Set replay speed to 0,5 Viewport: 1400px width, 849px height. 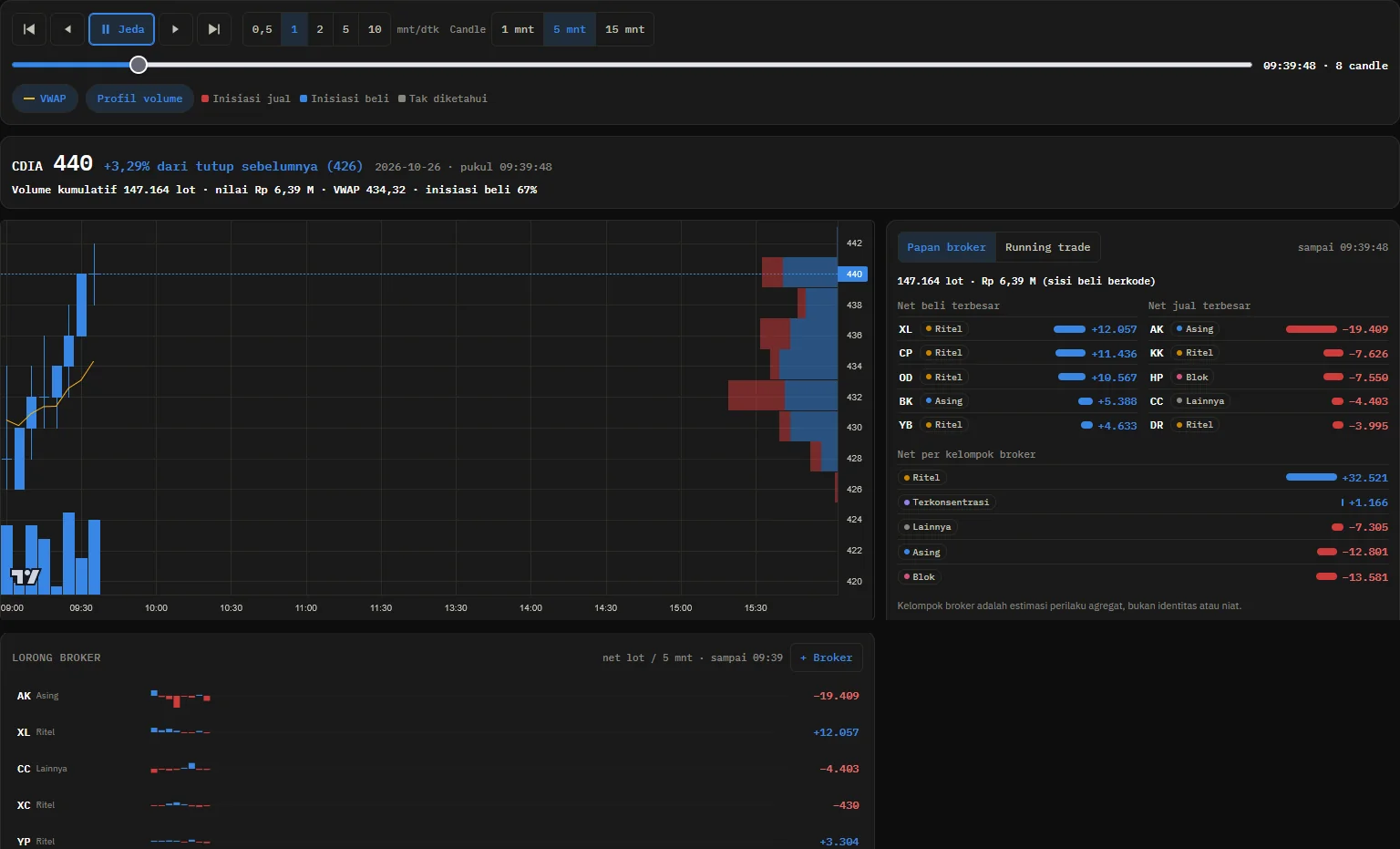click(262, 29)
